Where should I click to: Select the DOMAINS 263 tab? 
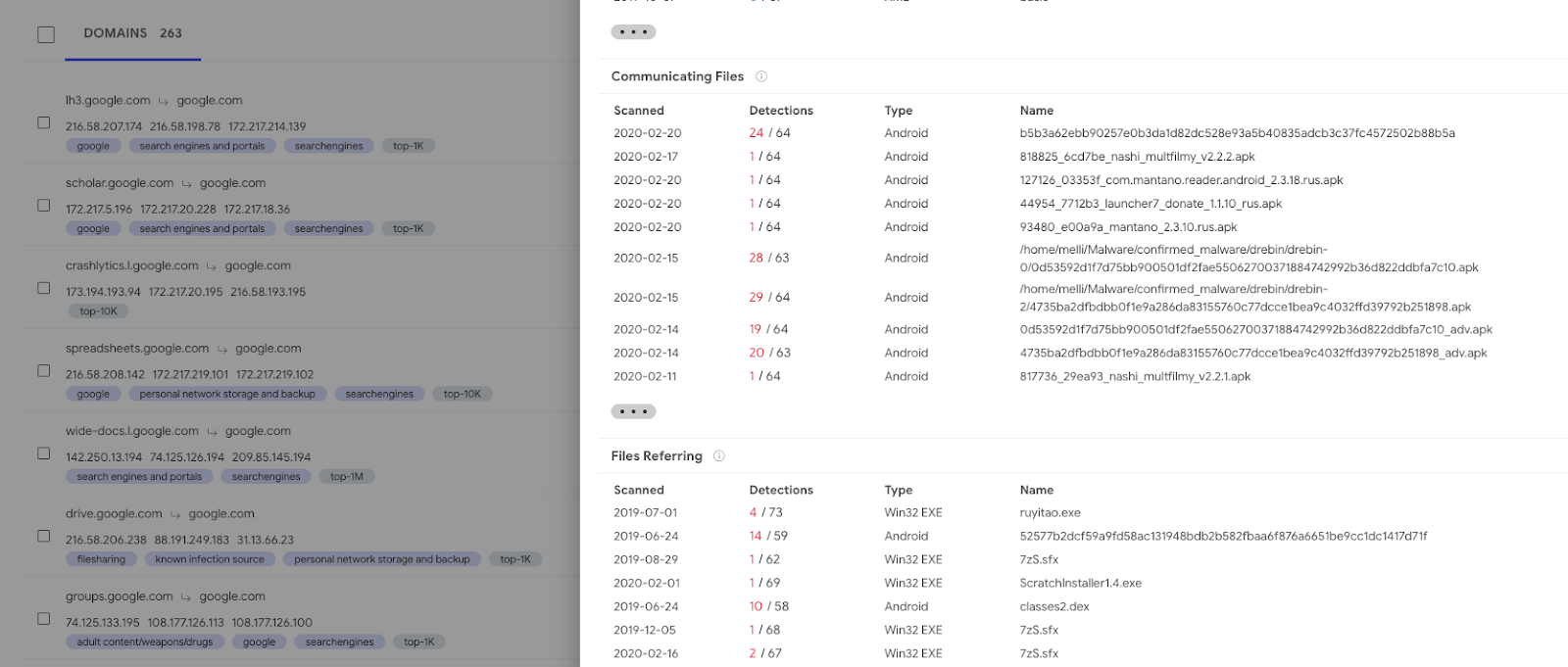tap(132, 33)
